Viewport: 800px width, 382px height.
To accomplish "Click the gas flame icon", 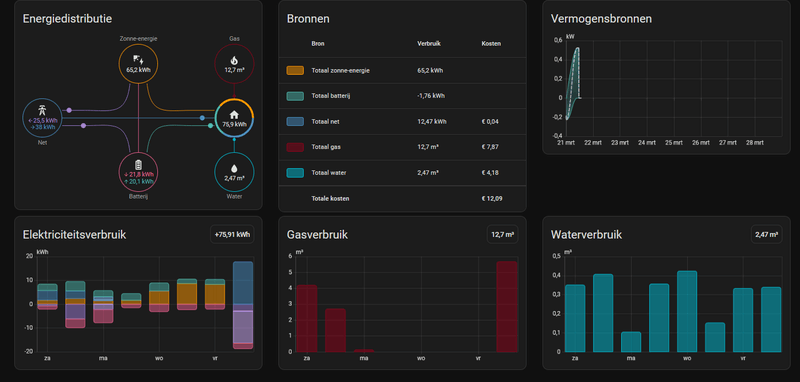I will click(234, 60).
